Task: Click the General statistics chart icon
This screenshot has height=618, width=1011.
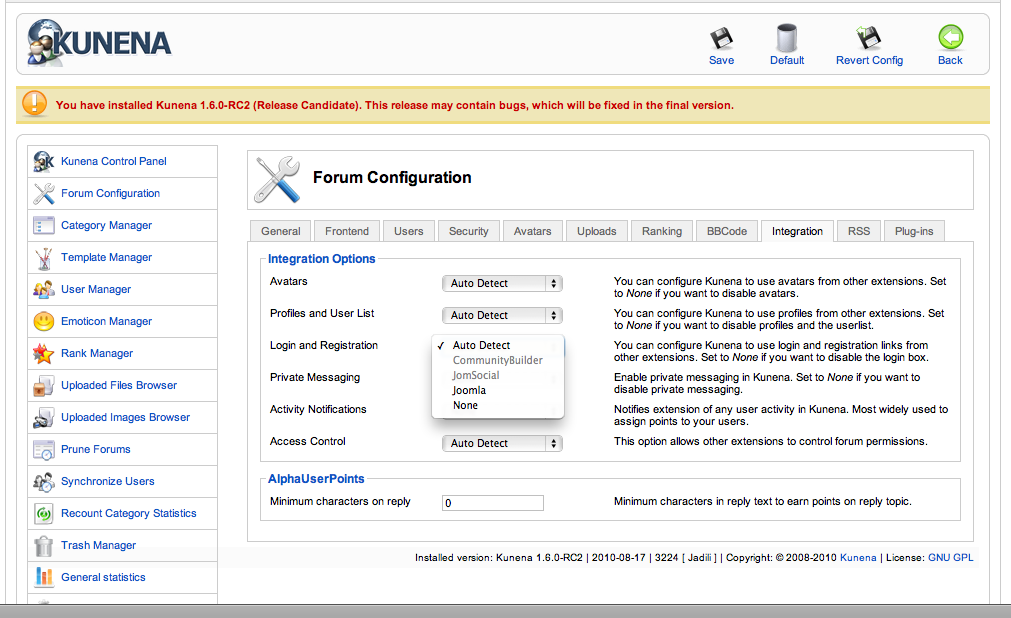Action: 44,577
